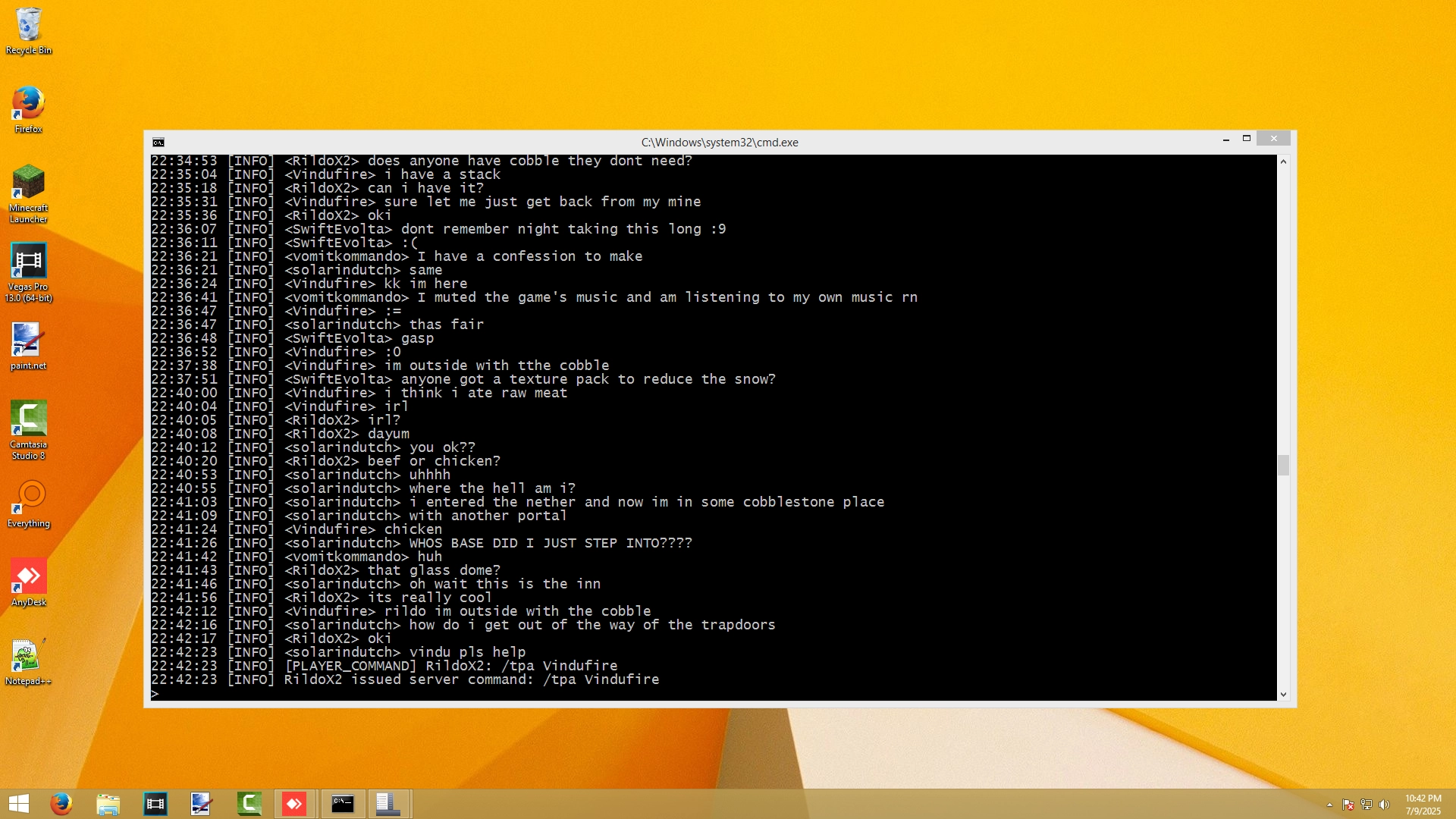Open Vegas Pro from the taskbar
Viewport: 1456px width, 819px height.
[x=155, y=804]
